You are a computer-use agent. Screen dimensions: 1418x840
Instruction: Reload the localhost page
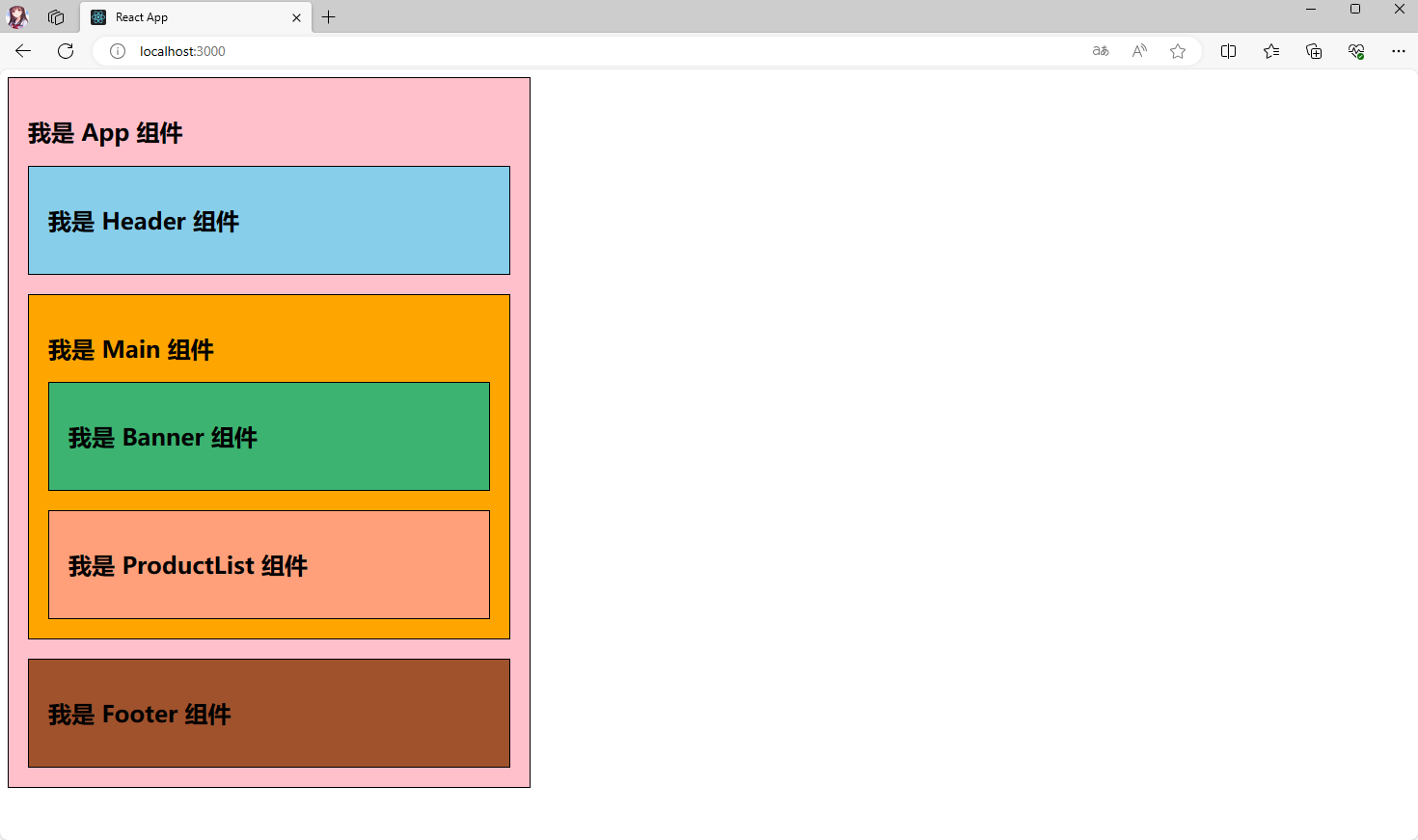[x=66, y=51]
